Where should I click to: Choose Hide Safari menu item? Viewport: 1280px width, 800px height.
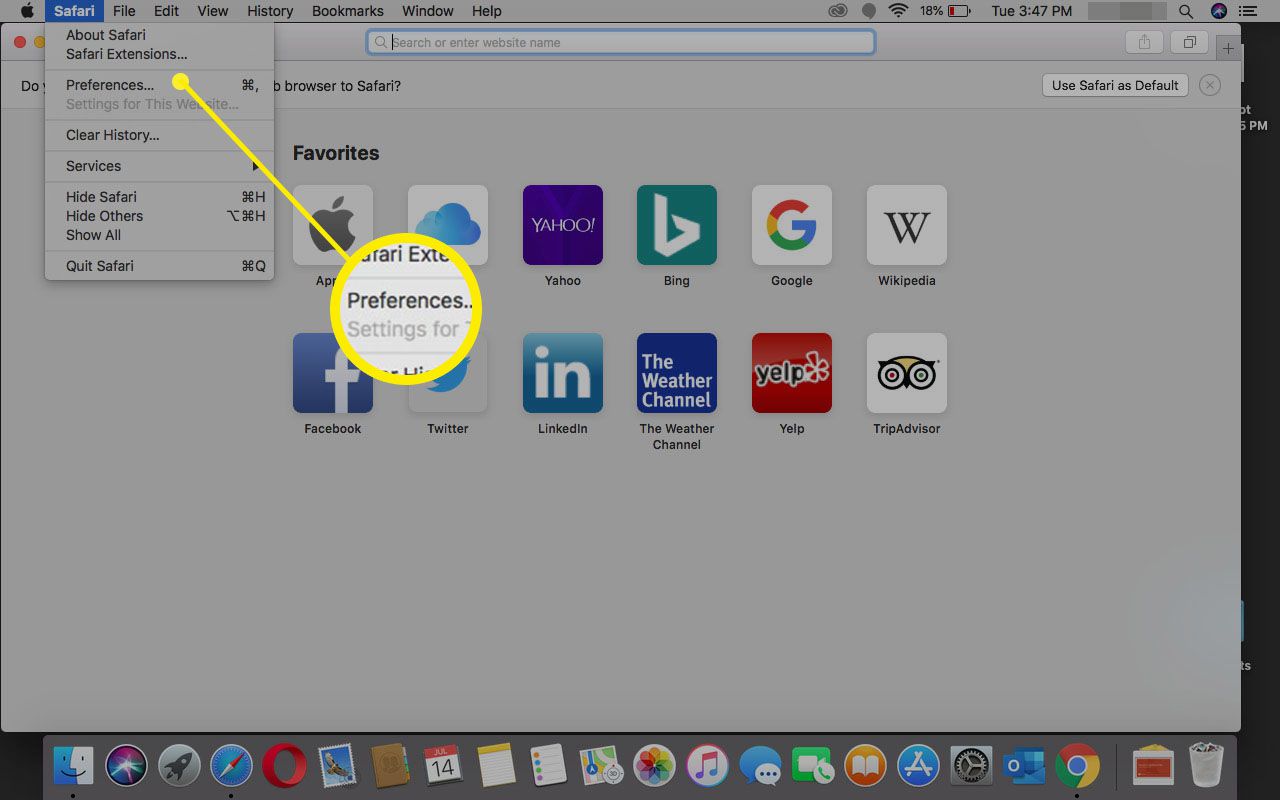tap(159, 197)
